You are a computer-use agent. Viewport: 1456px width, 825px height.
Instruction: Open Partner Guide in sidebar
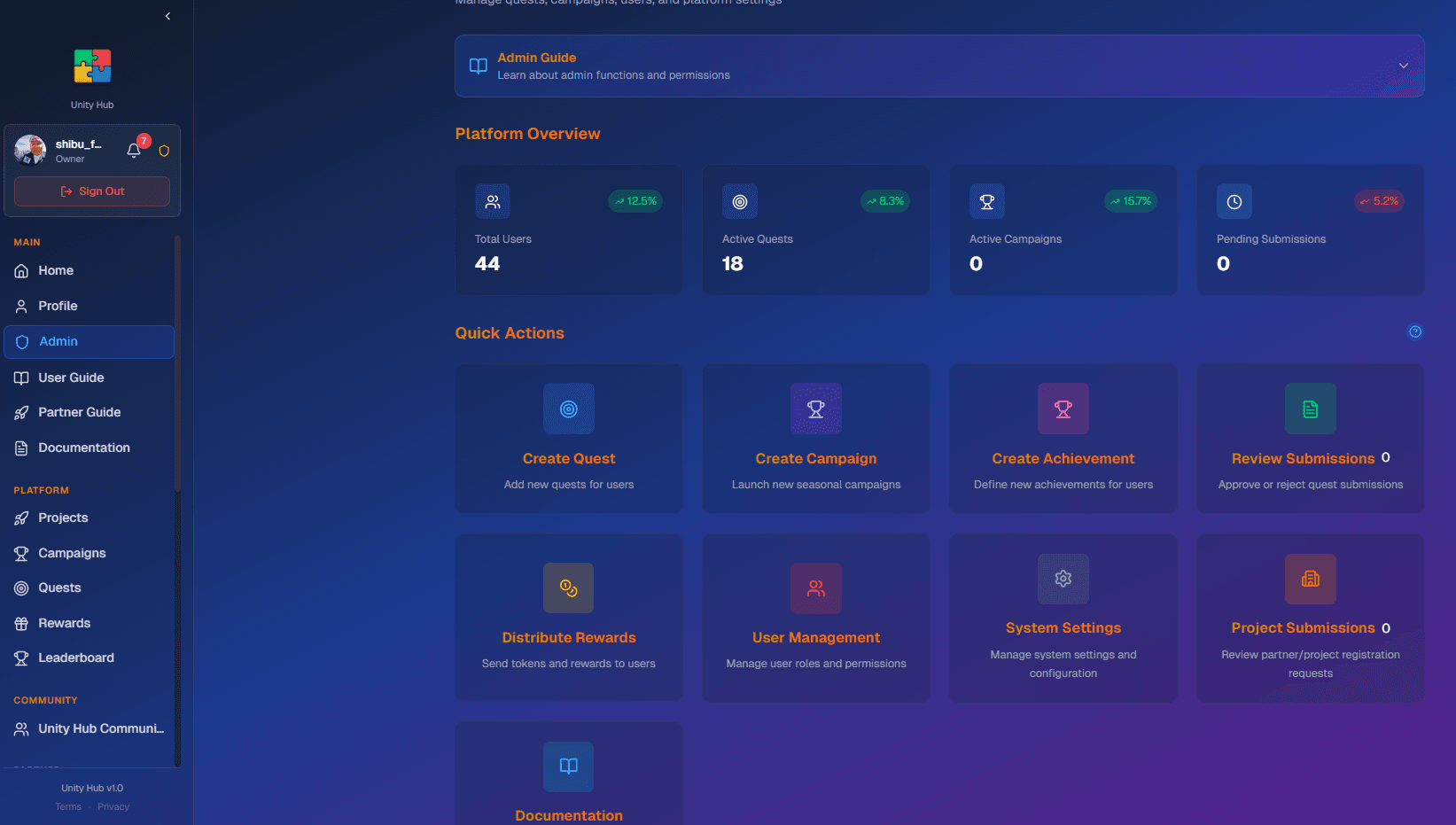coord(89,412)
